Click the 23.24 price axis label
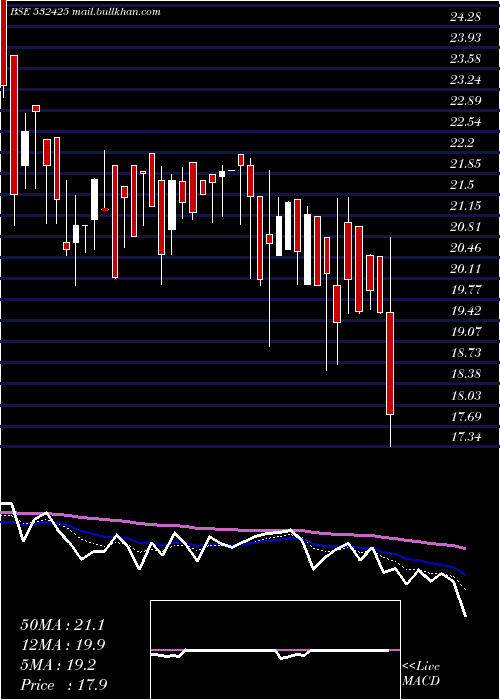The width and height of the screenshot is (500, 700). pyautogui.click(x=465, y=80)
